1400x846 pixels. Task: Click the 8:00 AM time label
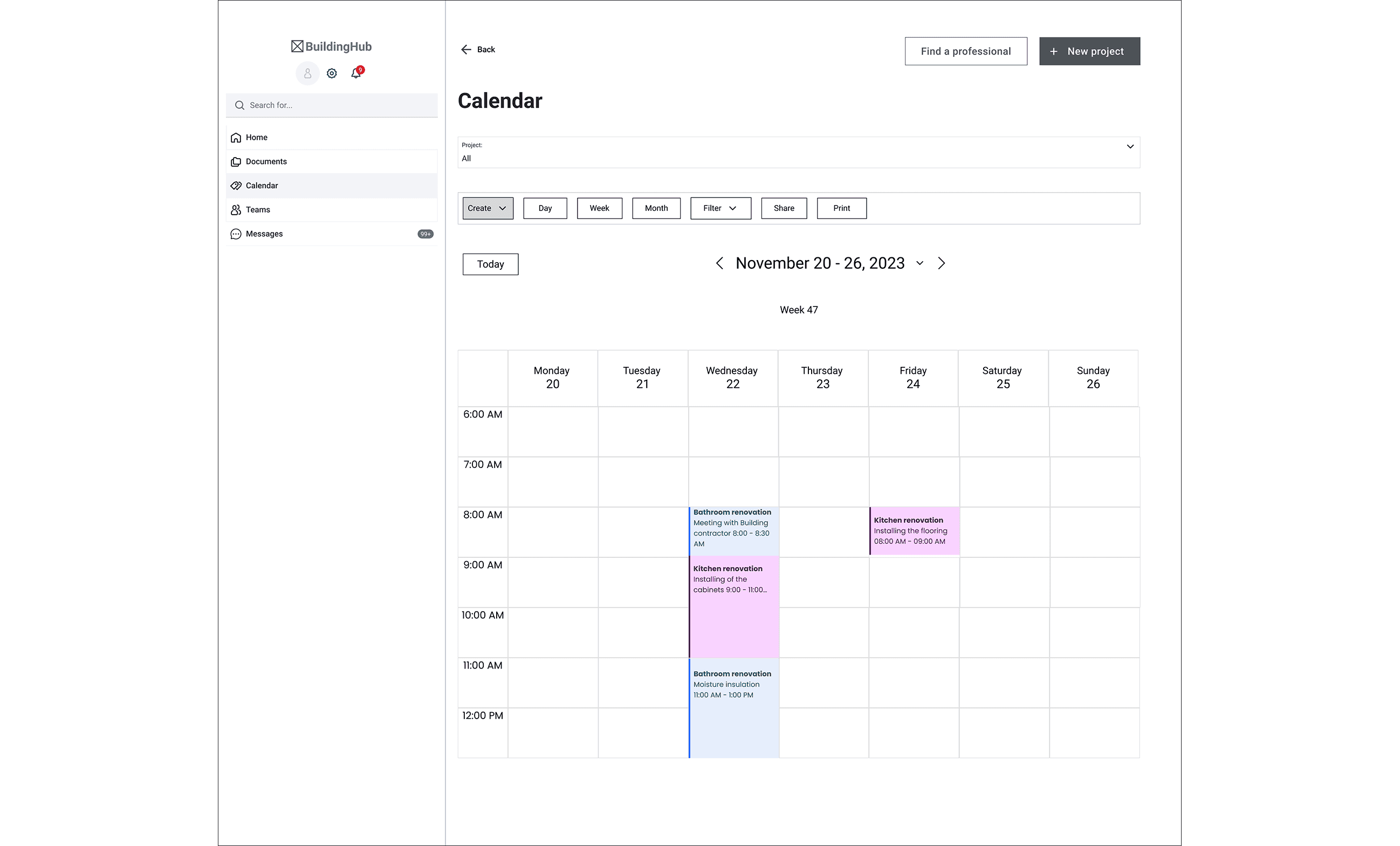click(x=482, y=515)
